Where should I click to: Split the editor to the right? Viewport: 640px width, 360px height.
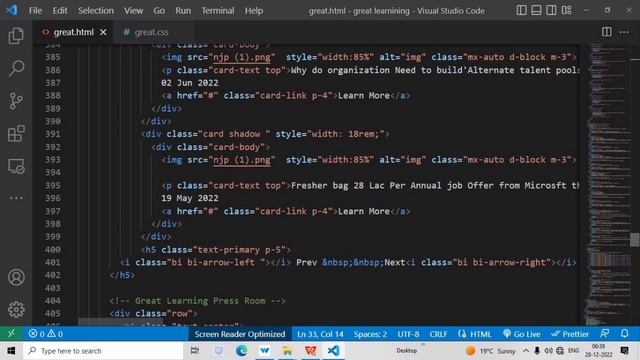click(x=607, y=32)
